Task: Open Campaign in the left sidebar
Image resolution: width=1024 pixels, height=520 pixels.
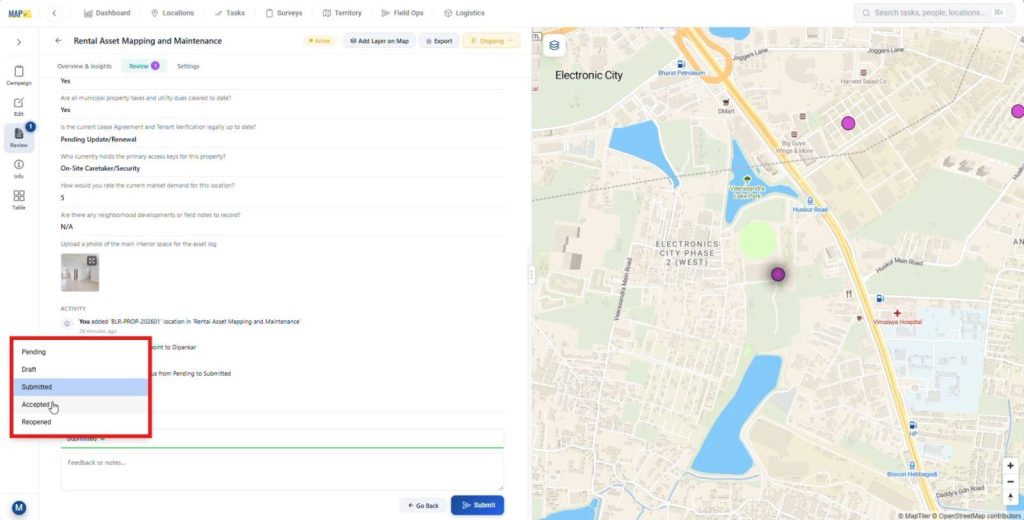Action: (x=19, y=75)
